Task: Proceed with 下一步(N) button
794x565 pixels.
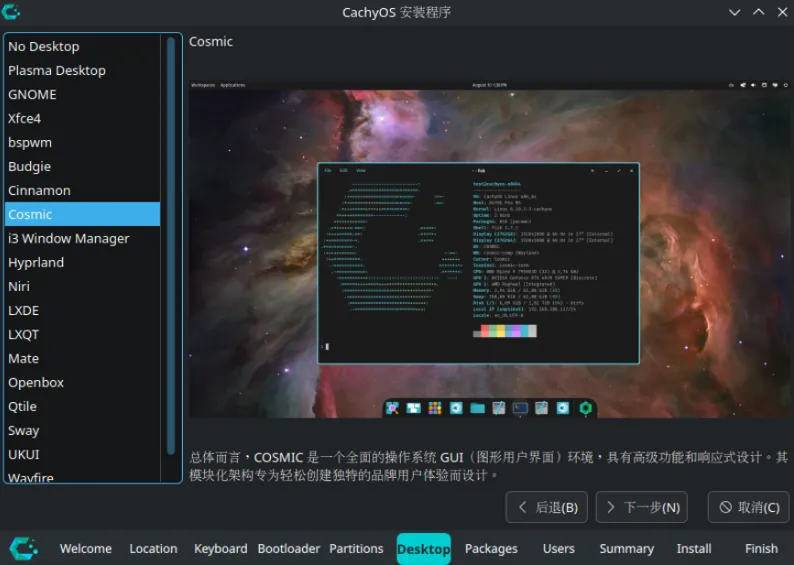Action: pyautogui.click(x=642, y=507)
